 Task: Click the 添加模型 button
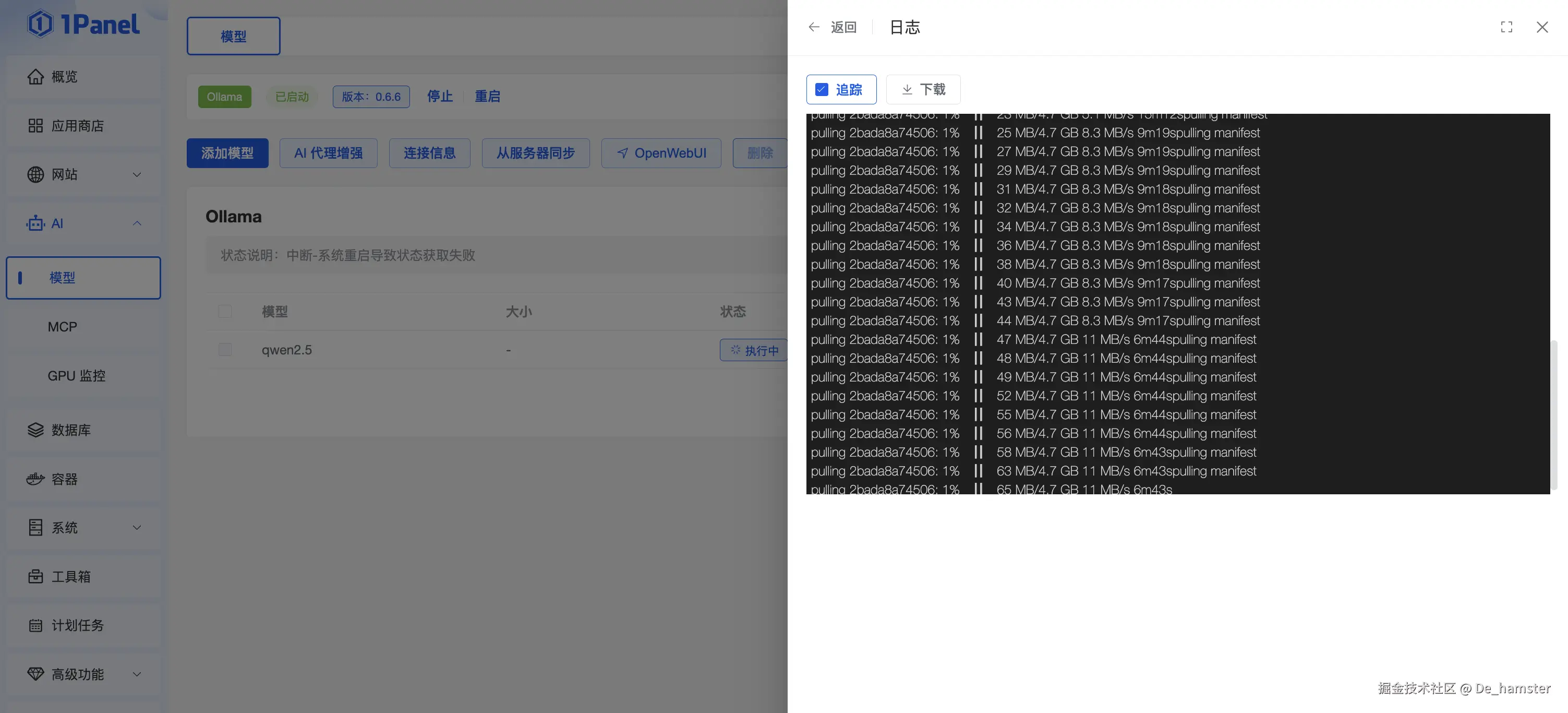click(227, 153)
